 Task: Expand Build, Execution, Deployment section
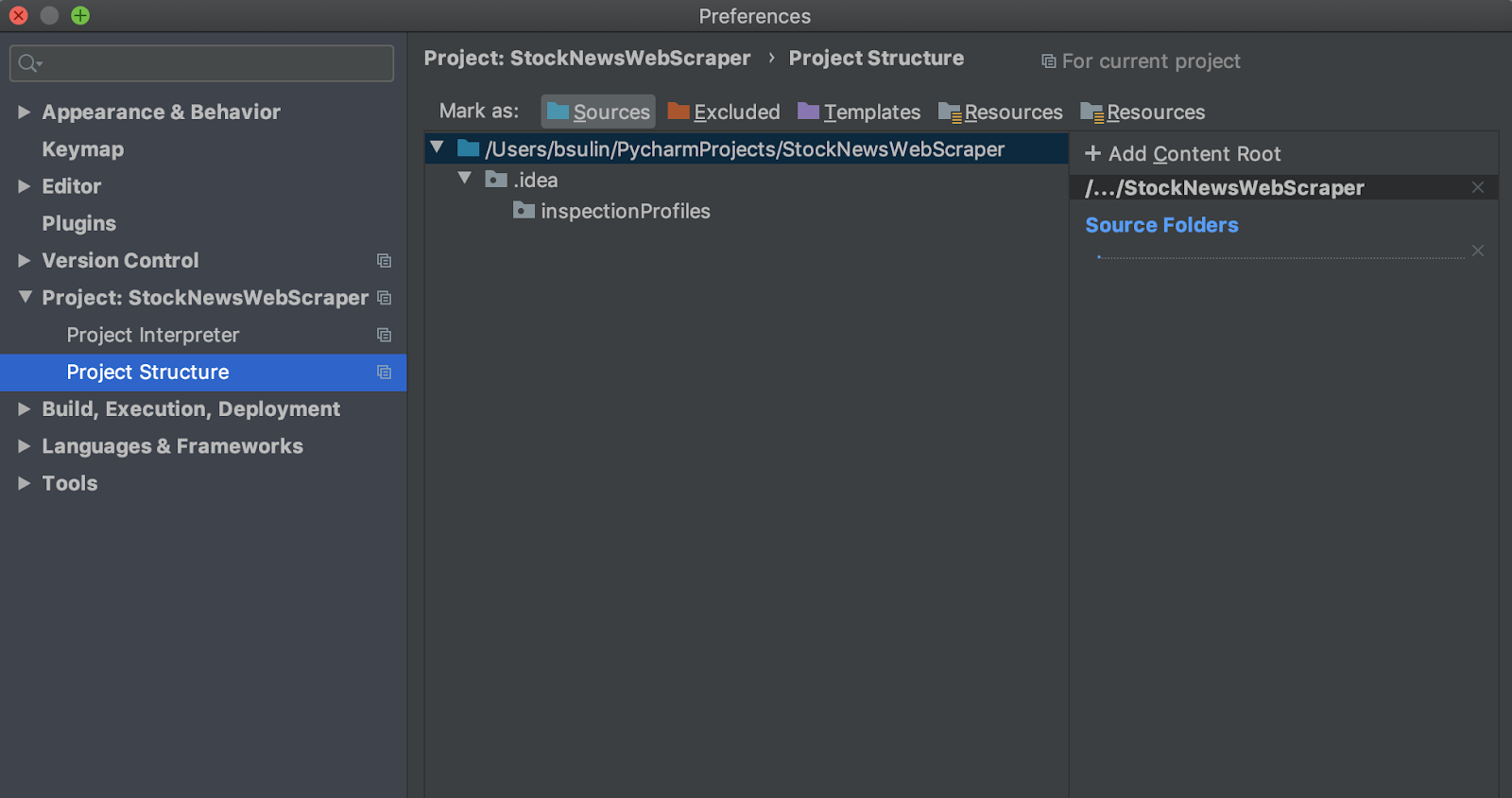(x=25, y=409)
